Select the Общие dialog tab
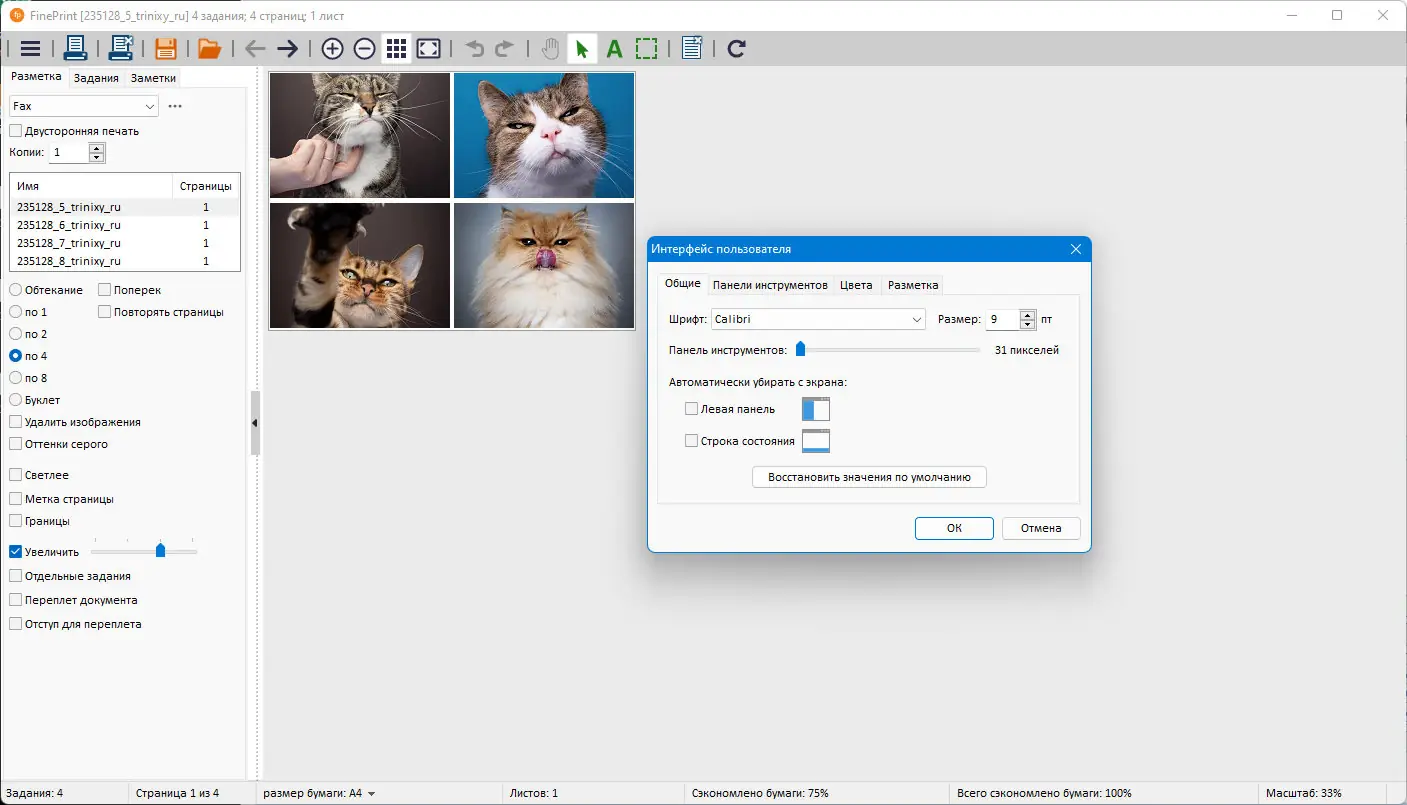Screen dimensions: 1407x805 [683, 284]
